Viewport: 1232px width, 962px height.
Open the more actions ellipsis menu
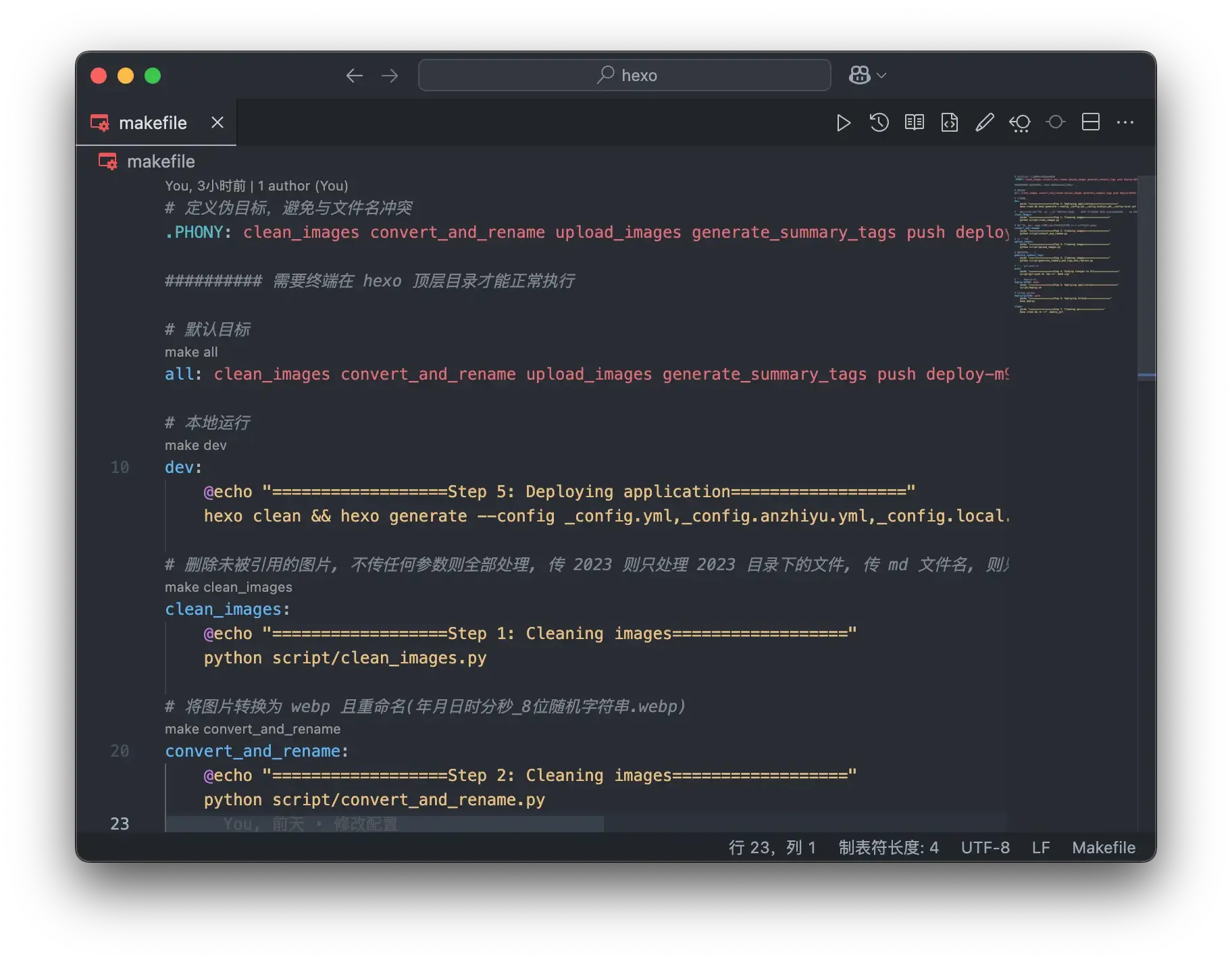(x=1125, y=122)
